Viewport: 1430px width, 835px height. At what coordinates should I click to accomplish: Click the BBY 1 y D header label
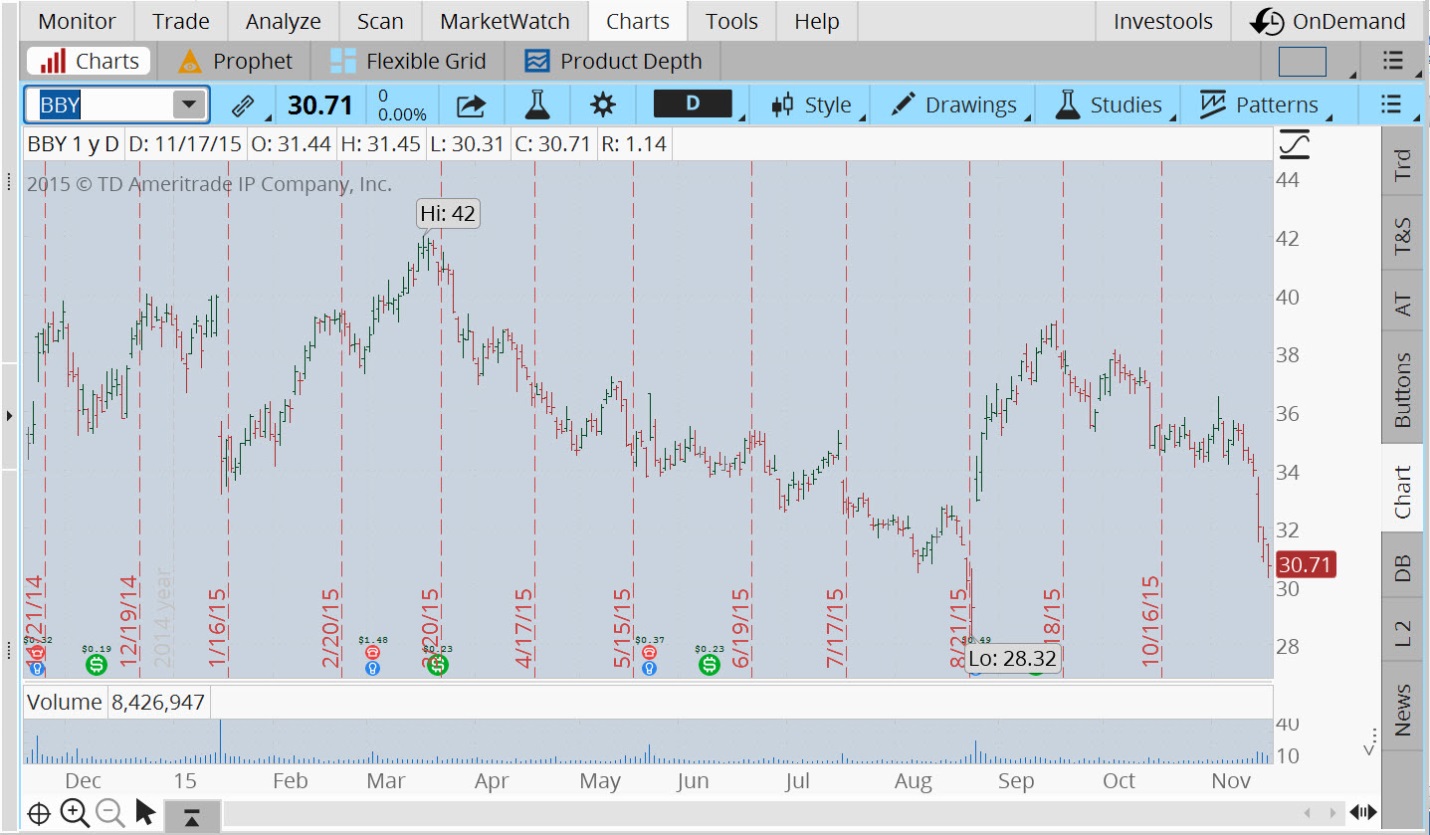73,144
